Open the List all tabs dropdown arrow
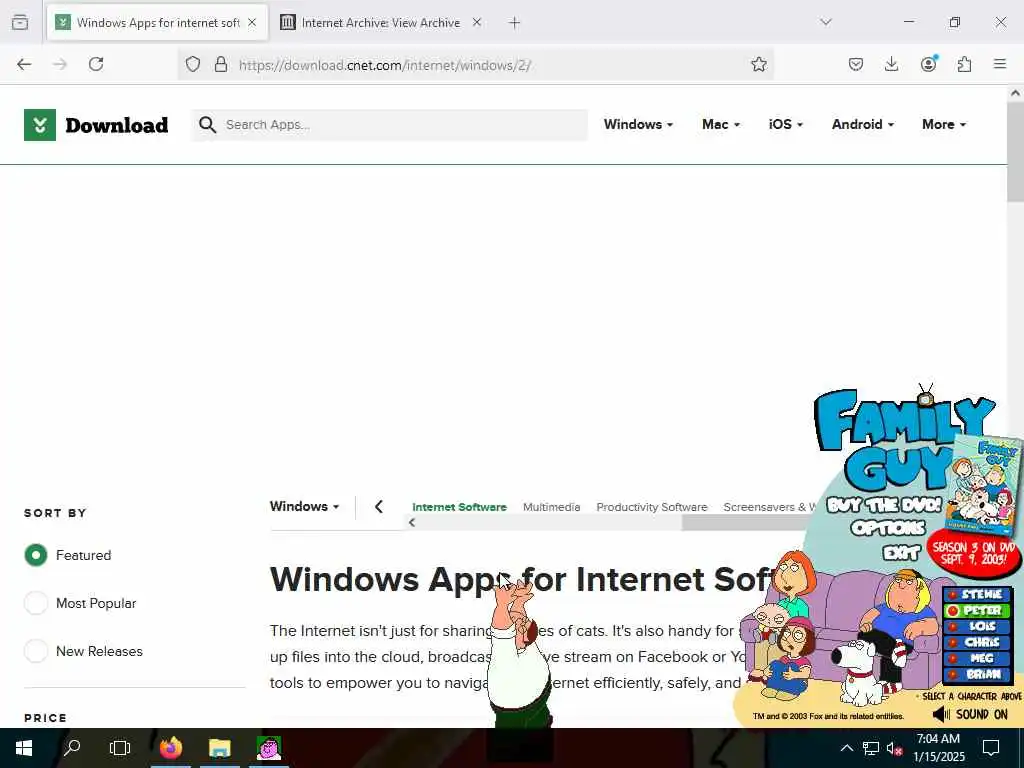The width and height of the screenshot is (1024, 768). pyautogui.click(x=825, y=22)
